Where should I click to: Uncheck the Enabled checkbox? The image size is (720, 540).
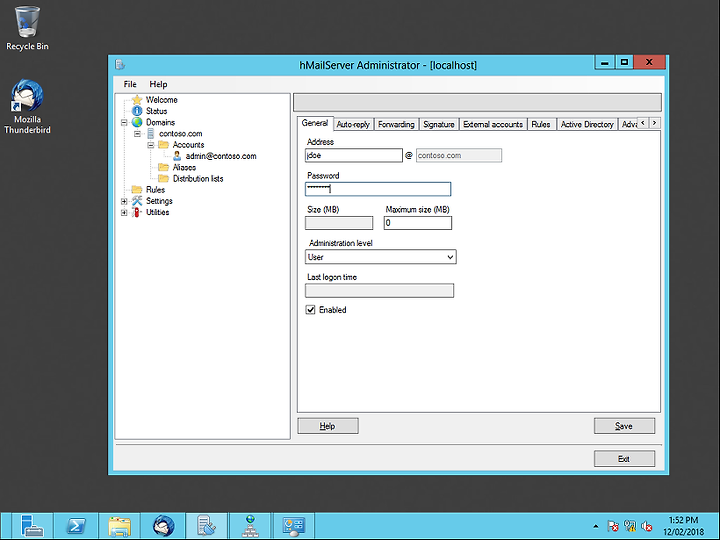pos(310,310)
